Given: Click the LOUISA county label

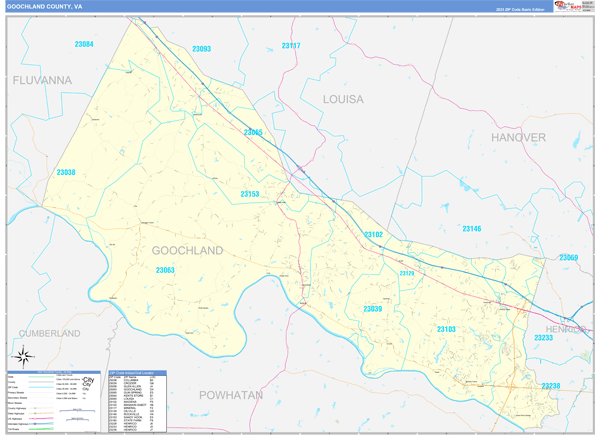Looking at the screenshot, I should pyautogui.click(x=344, y=99).
